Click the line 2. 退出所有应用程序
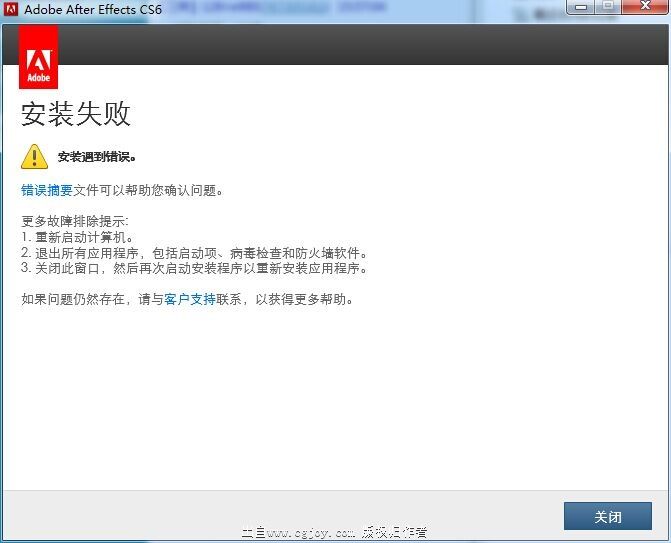Image resolution: width=671 pixels, height=543 pixels. click(195, 253)
